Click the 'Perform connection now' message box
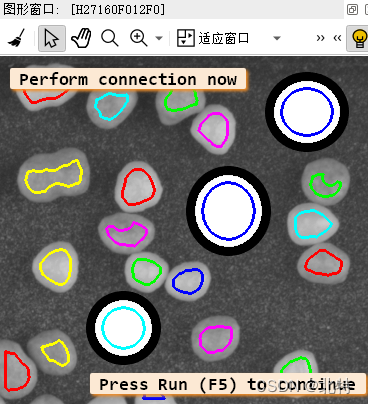The image size is (368, 404). pyautogui.click(x=128, y=79)
